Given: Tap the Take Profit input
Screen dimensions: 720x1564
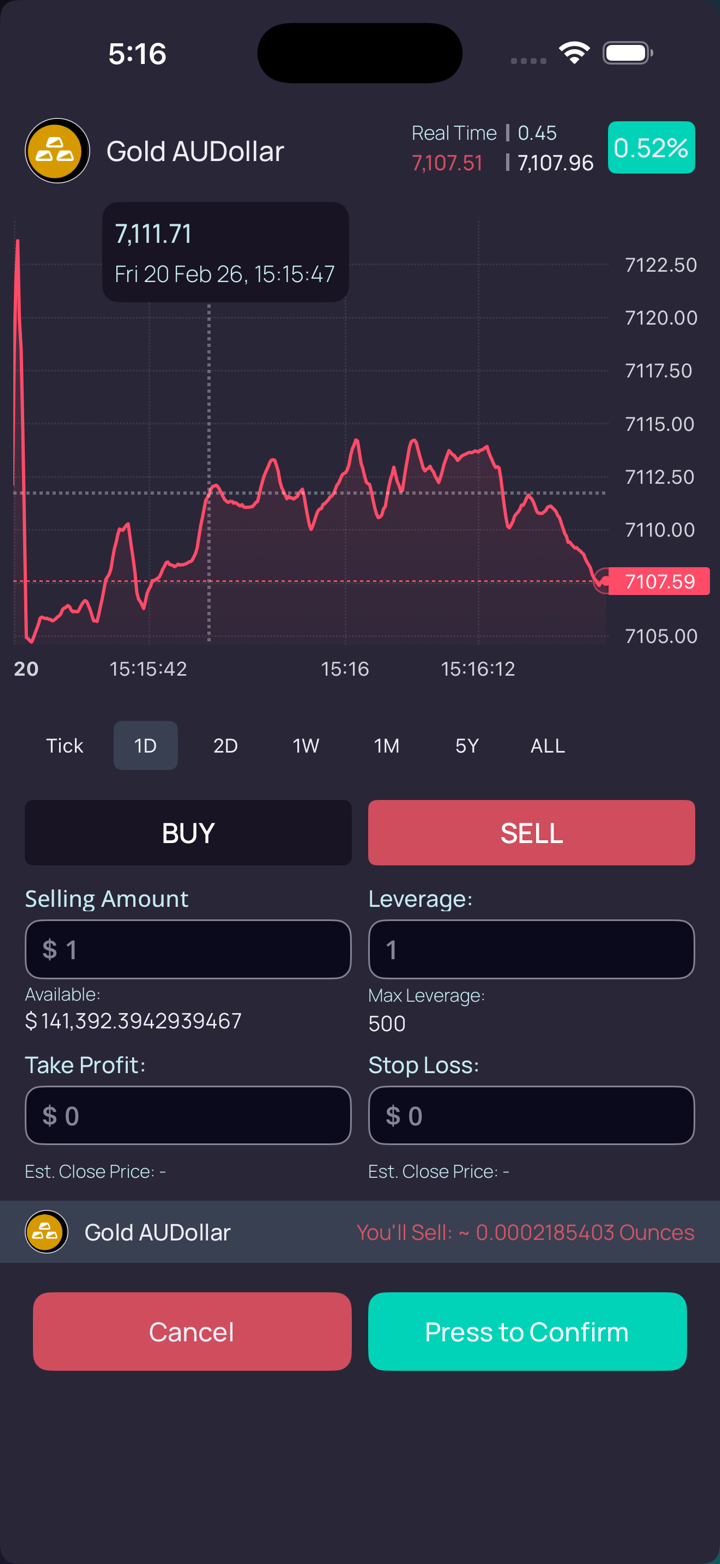Looking at the screenshot, I should pyautogui.click(x=188, y=1115).
